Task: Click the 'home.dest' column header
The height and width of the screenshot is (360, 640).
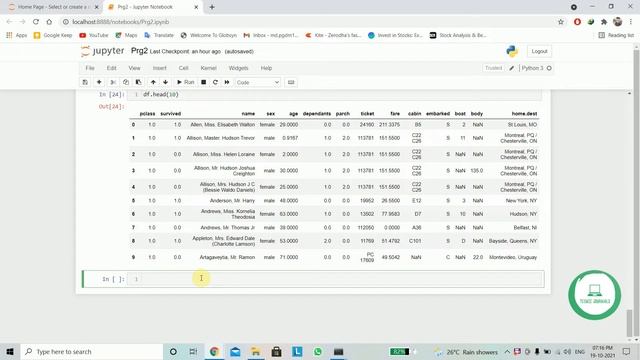Action: tap(524, 114)
